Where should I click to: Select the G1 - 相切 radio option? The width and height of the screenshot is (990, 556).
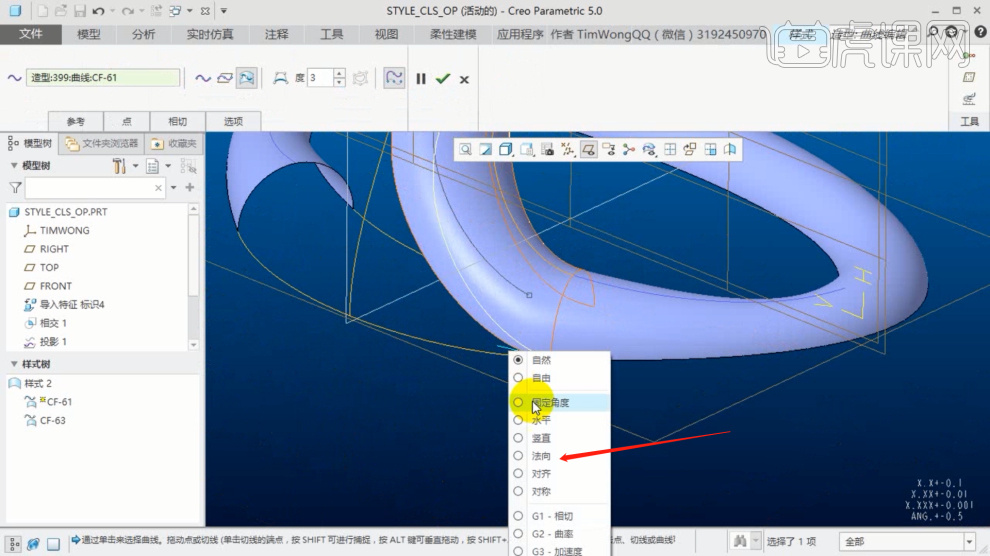pyautogui.click(x=518, y=516)
